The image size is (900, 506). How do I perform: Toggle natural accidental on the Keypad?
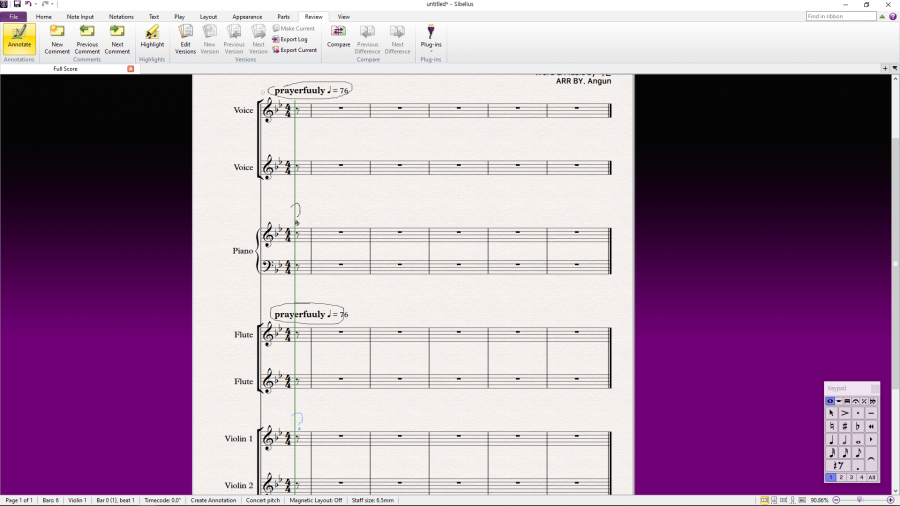832,426
